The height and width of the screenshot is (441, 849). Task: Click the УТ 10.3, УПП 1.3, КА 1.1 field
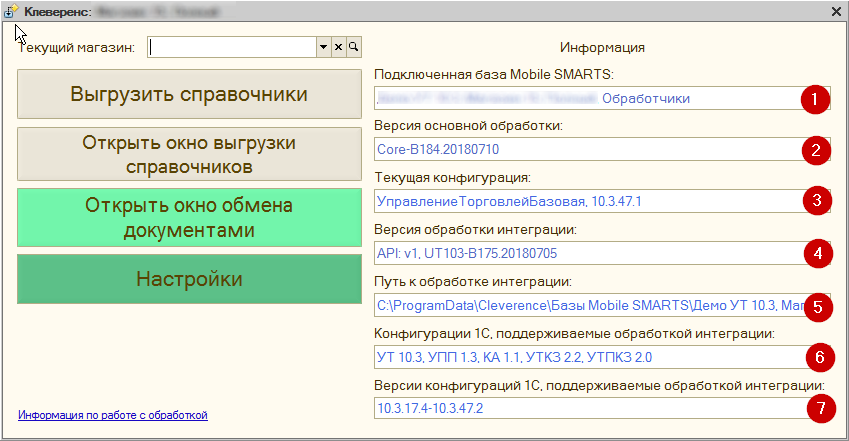[x=602, y=357]
